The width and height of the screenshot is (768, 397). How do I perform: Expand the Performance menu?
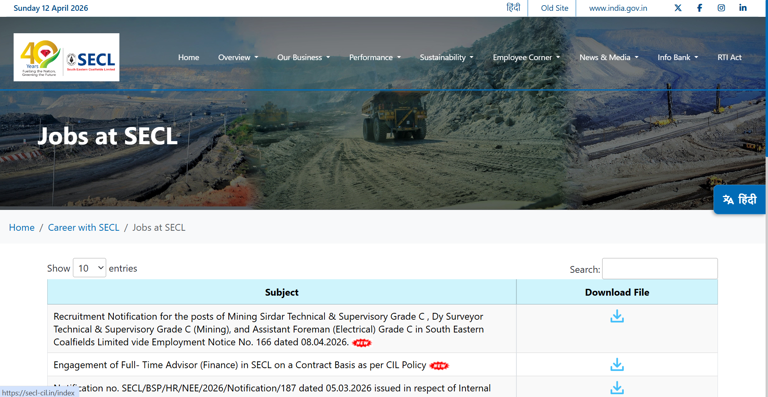(375, 57)
